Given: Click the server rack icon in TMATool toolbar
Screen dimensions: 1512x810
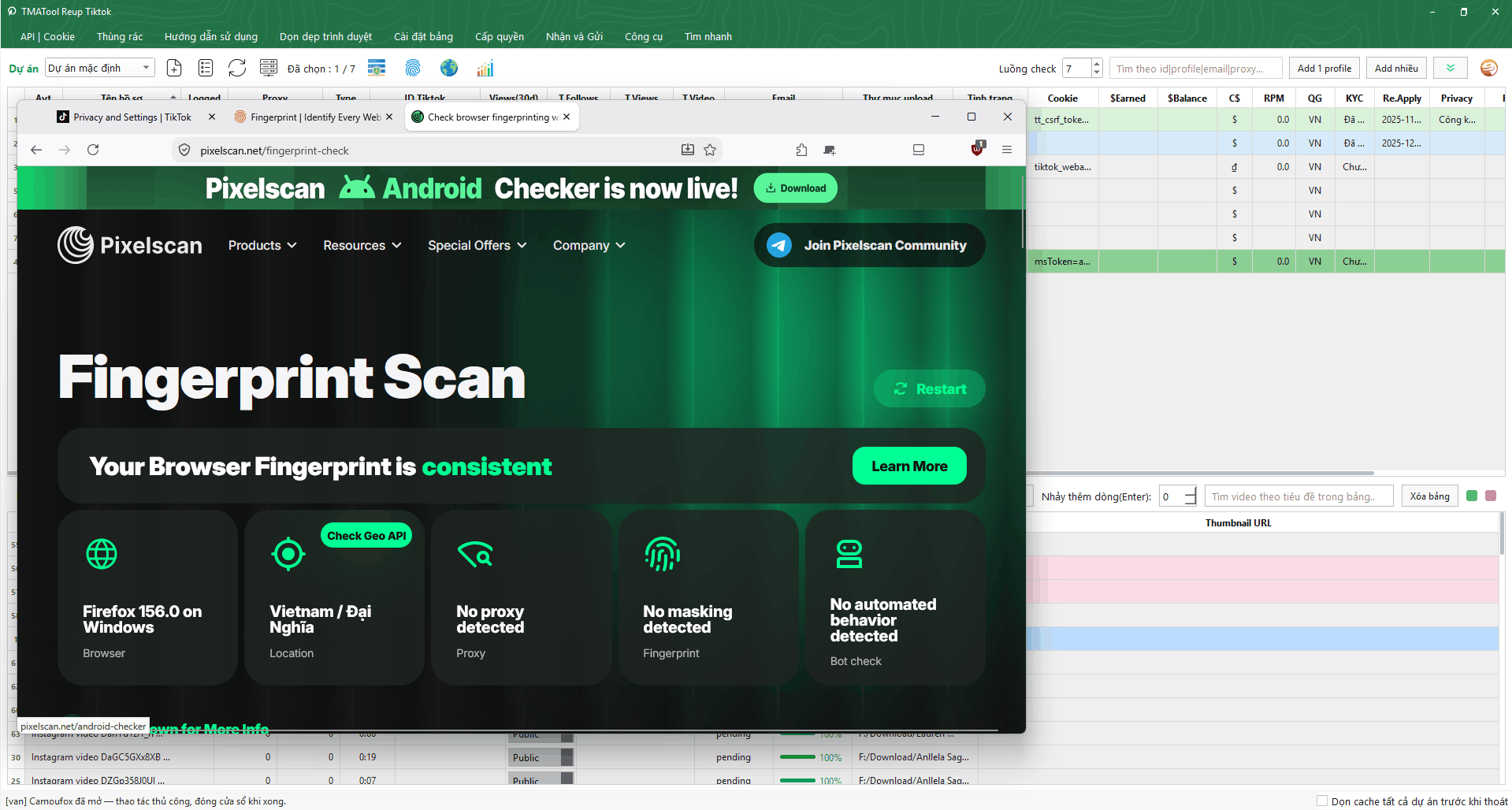Looking at the screenshot, I should [x=269, y=69].
